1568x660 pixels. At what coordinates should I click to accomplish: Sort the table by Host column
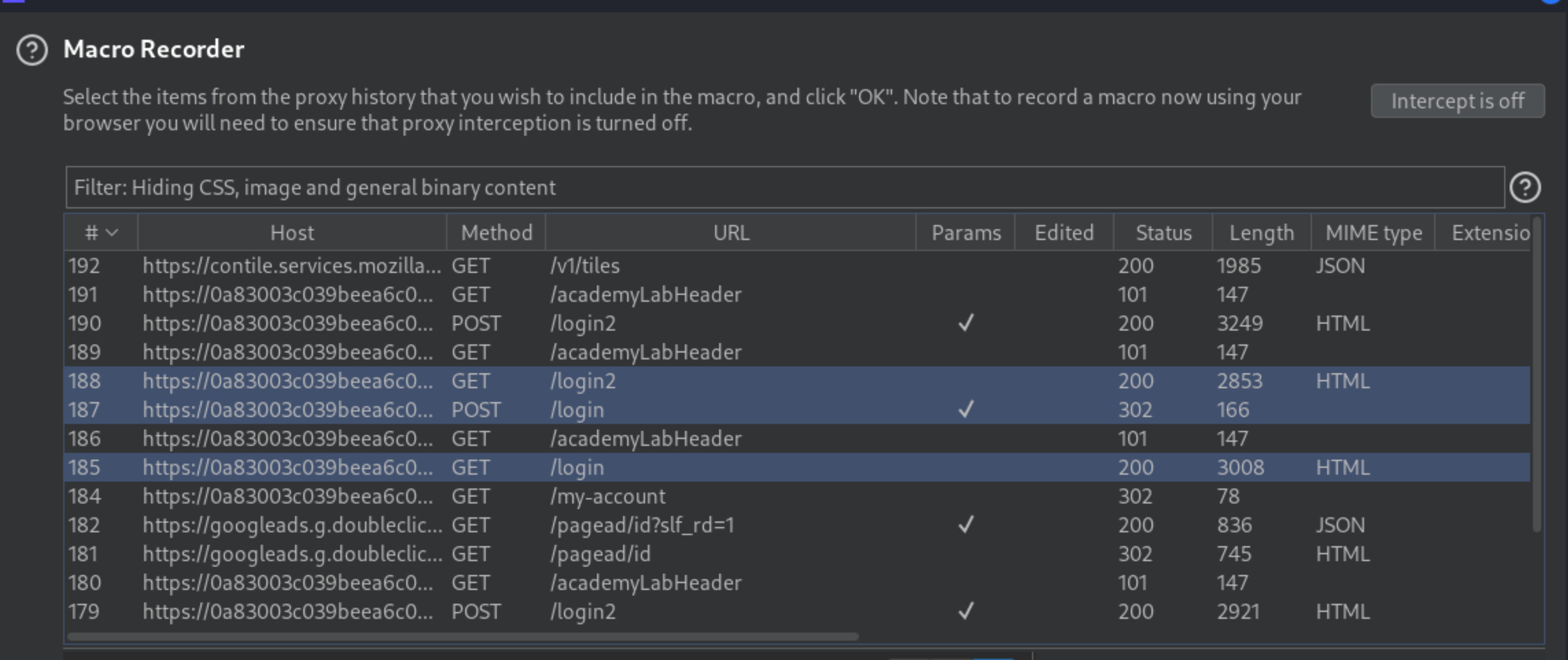(292, 233)
